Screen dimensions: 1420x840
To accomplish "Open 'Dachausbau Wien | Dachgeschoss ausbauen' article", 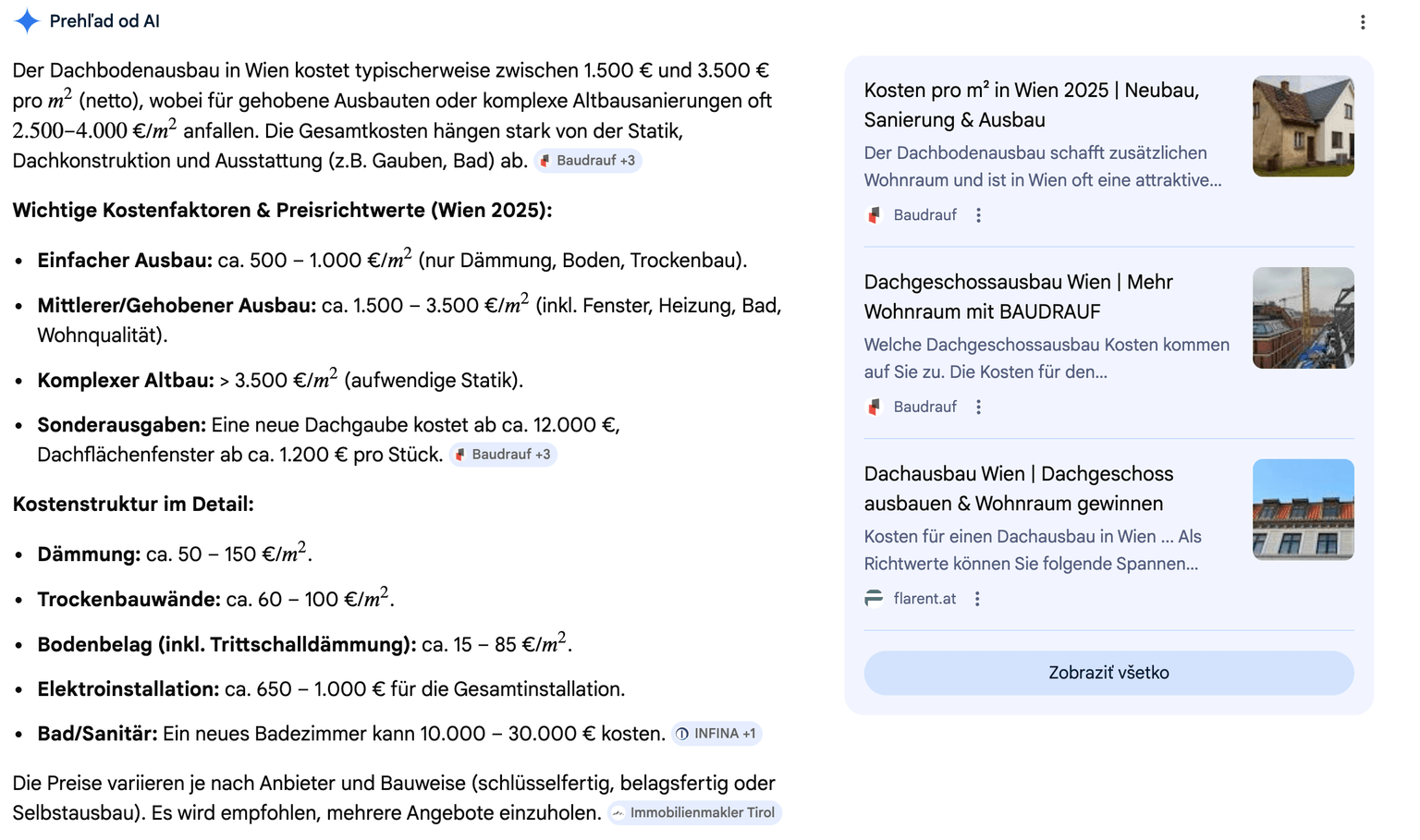I will (x=1018, y=488).
